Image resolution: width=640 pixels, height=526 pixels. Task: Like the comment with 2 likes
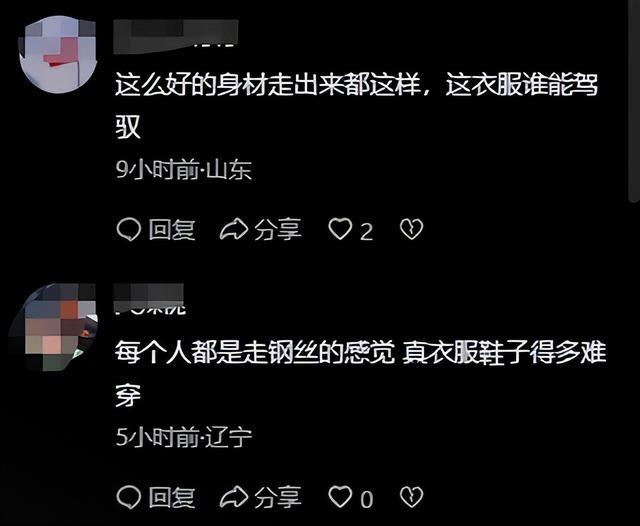click(340, 229)
